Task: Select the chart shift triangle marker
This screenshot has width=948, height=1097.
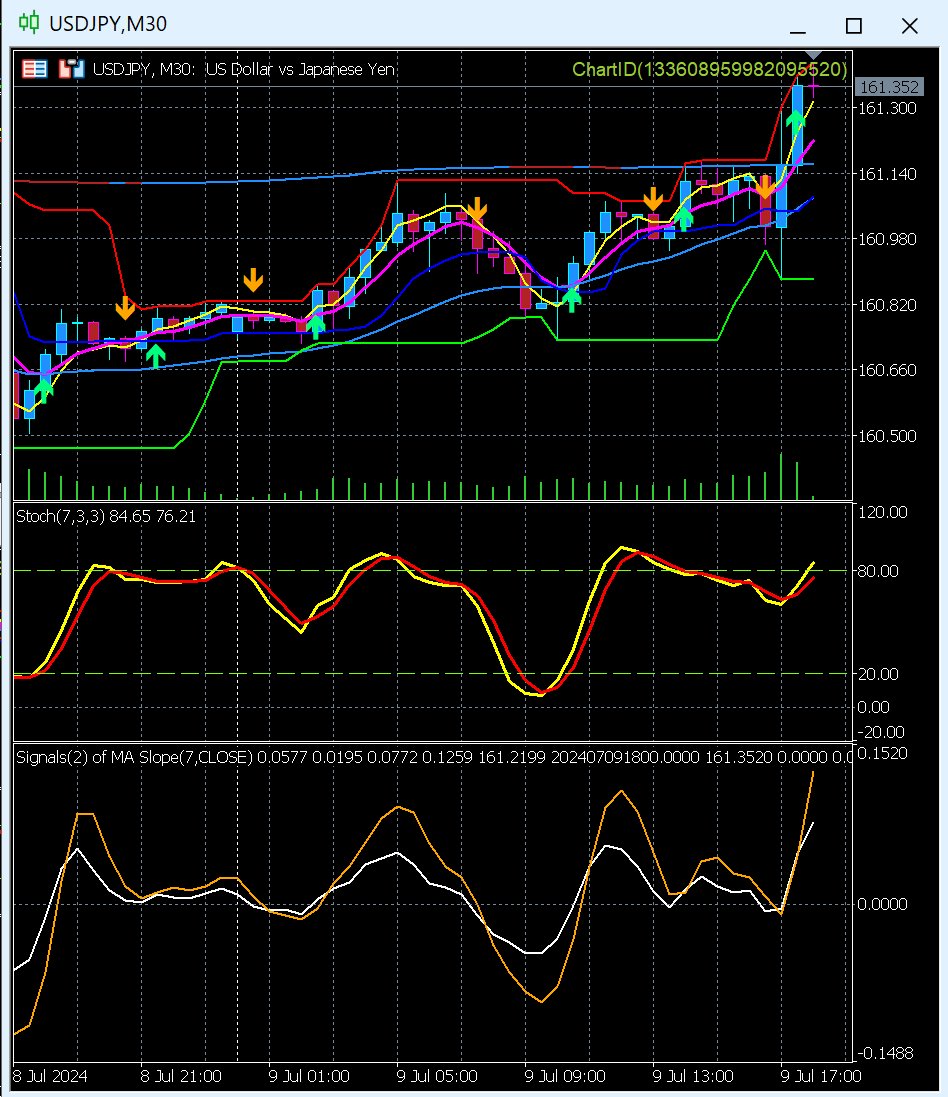Action: 812,55
